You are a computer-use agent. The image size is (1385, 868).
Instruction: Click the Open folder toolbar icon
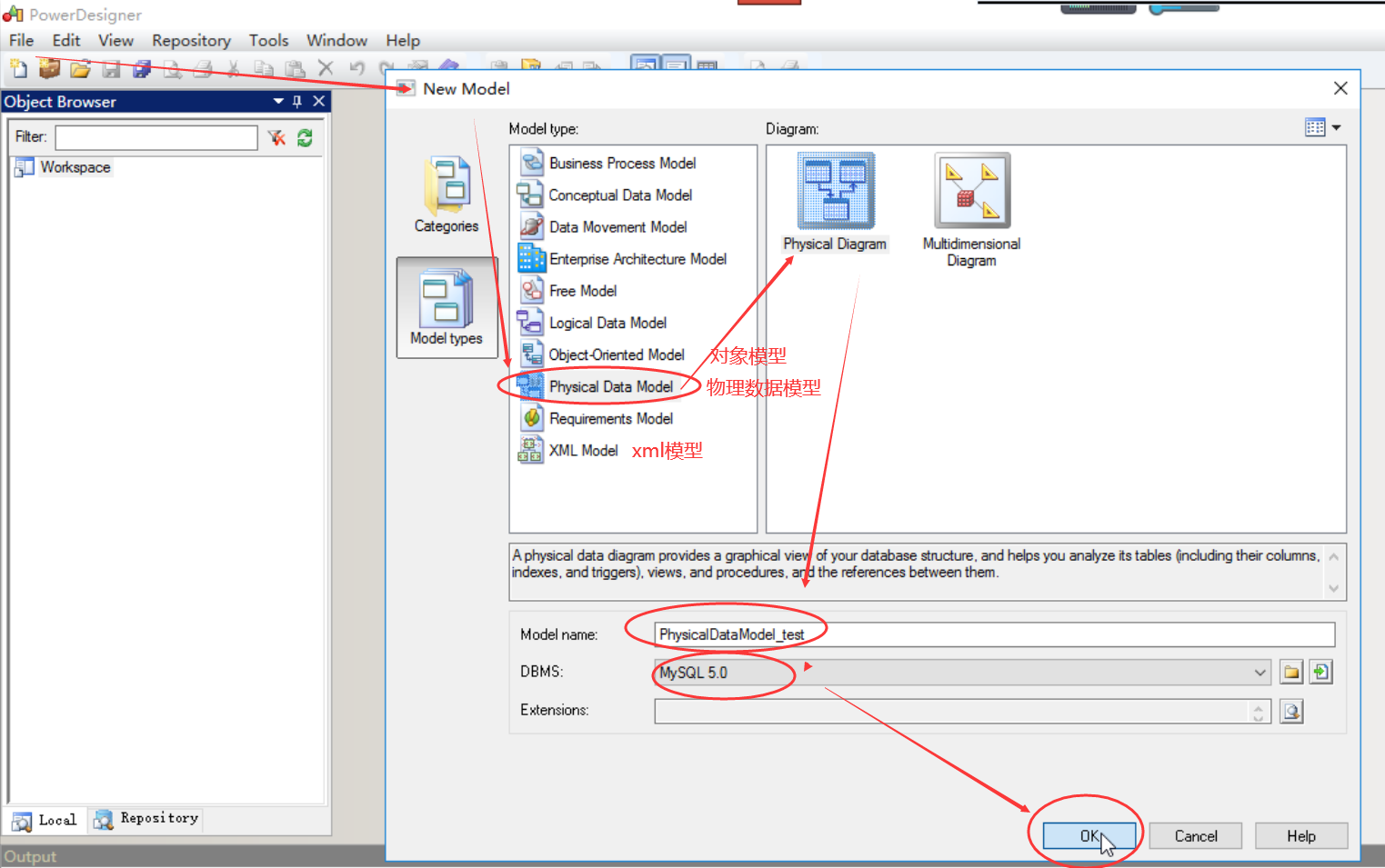click(80, 68)
